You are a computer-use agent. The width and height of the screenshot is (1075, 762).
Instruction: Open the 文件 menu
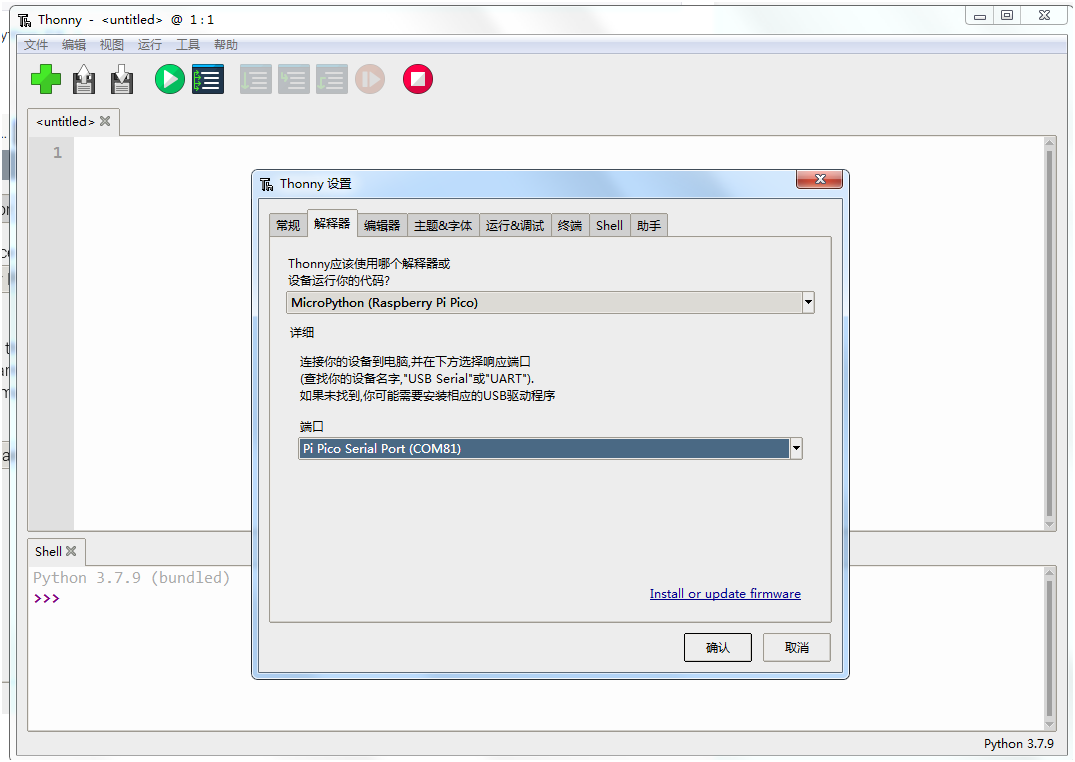coord(36,45)
